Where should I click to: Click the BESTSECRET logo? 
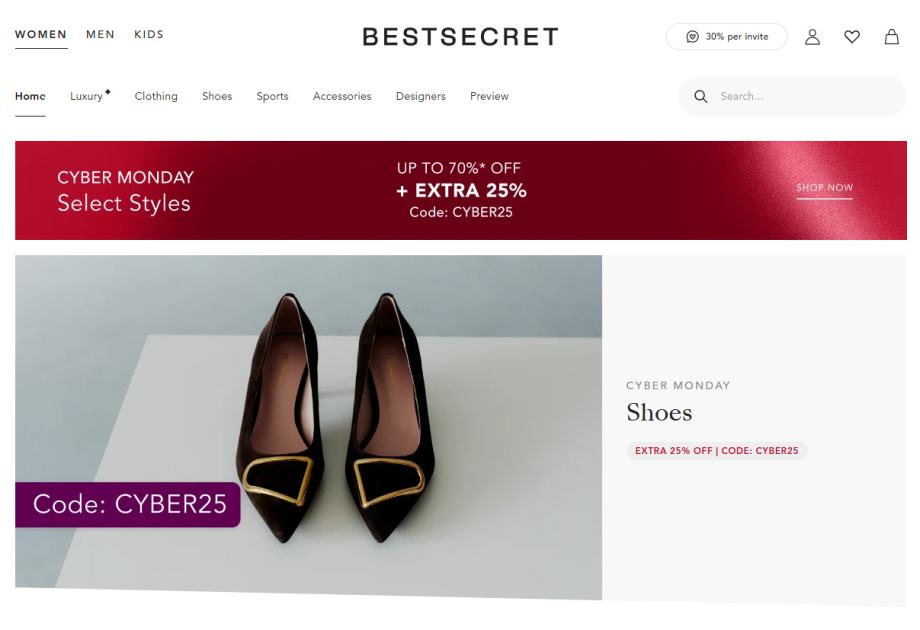point(460,37)
